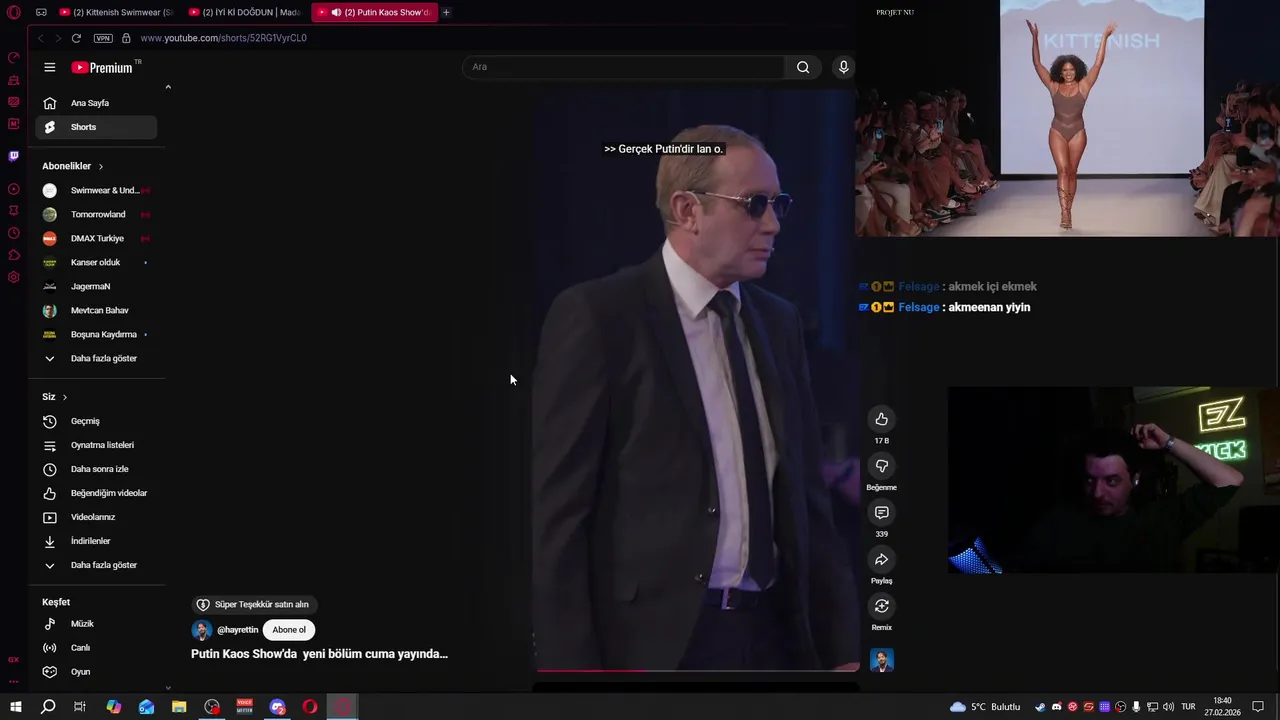Remix this short
Image resolution: width=1280 pixels, height=720 pixels.
click(881, 606)
